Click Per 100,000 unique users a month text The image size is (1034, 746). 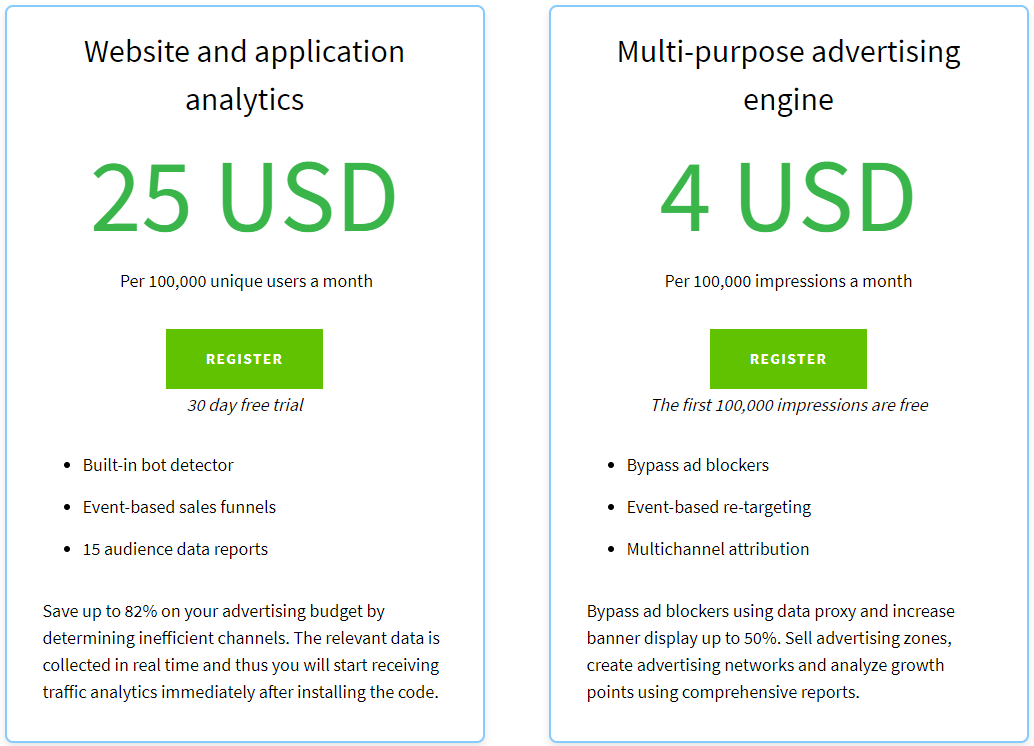coord(245,281)
